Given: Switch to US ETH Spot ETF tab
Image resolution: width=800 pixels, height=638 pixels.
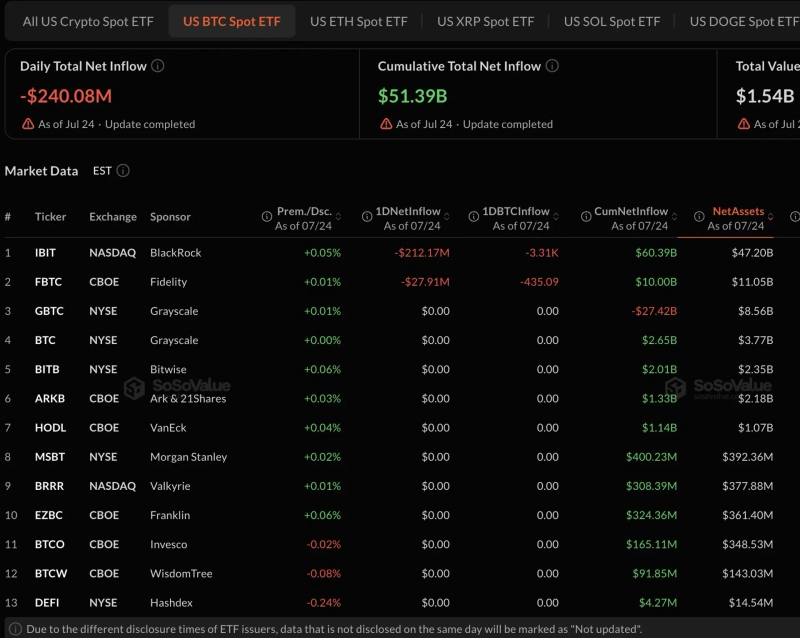Looking at the screenshot, I should click(359, 21).
